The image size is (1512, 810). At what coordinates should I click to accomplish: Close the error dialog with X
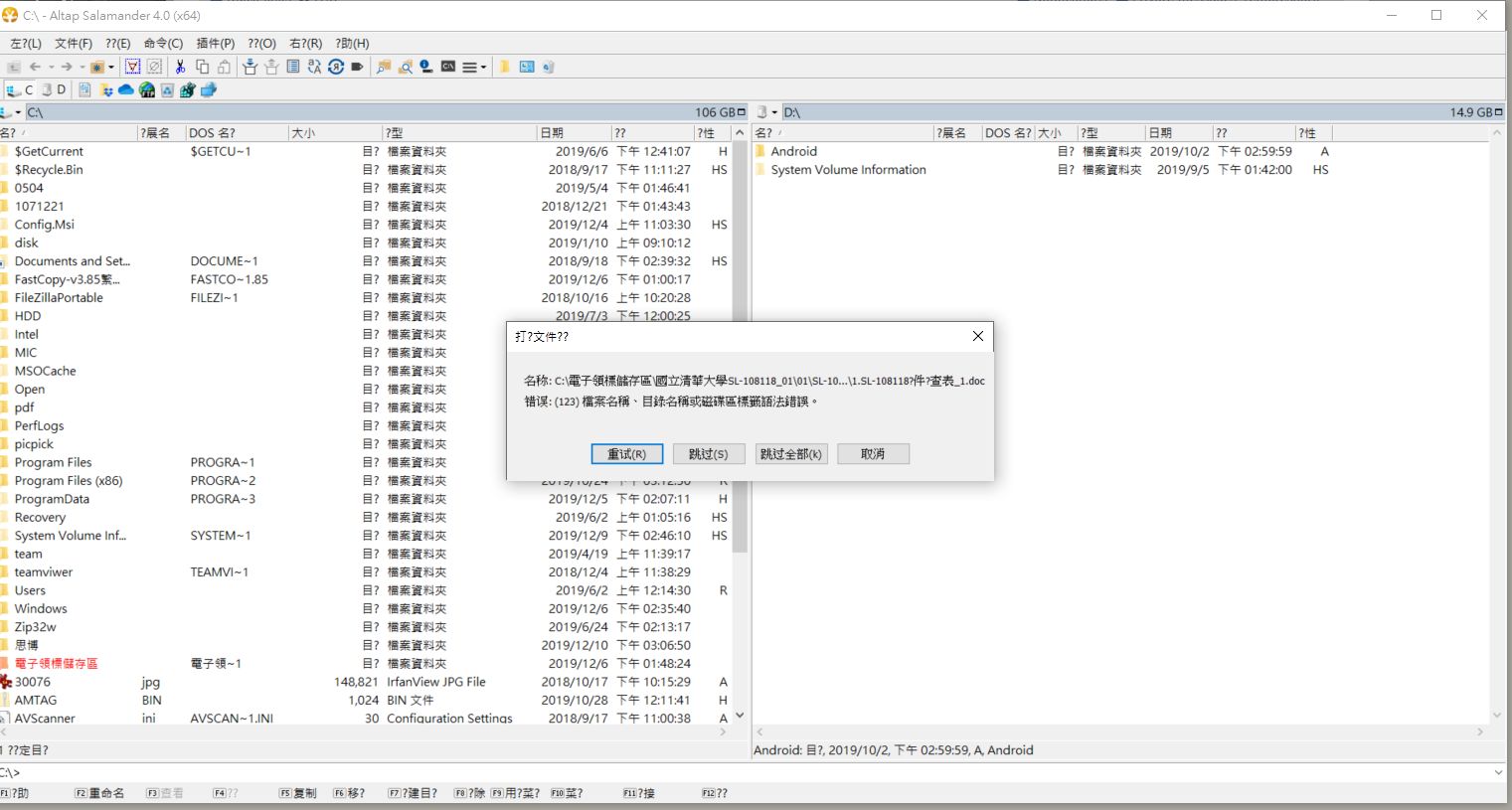click(978, 336)
